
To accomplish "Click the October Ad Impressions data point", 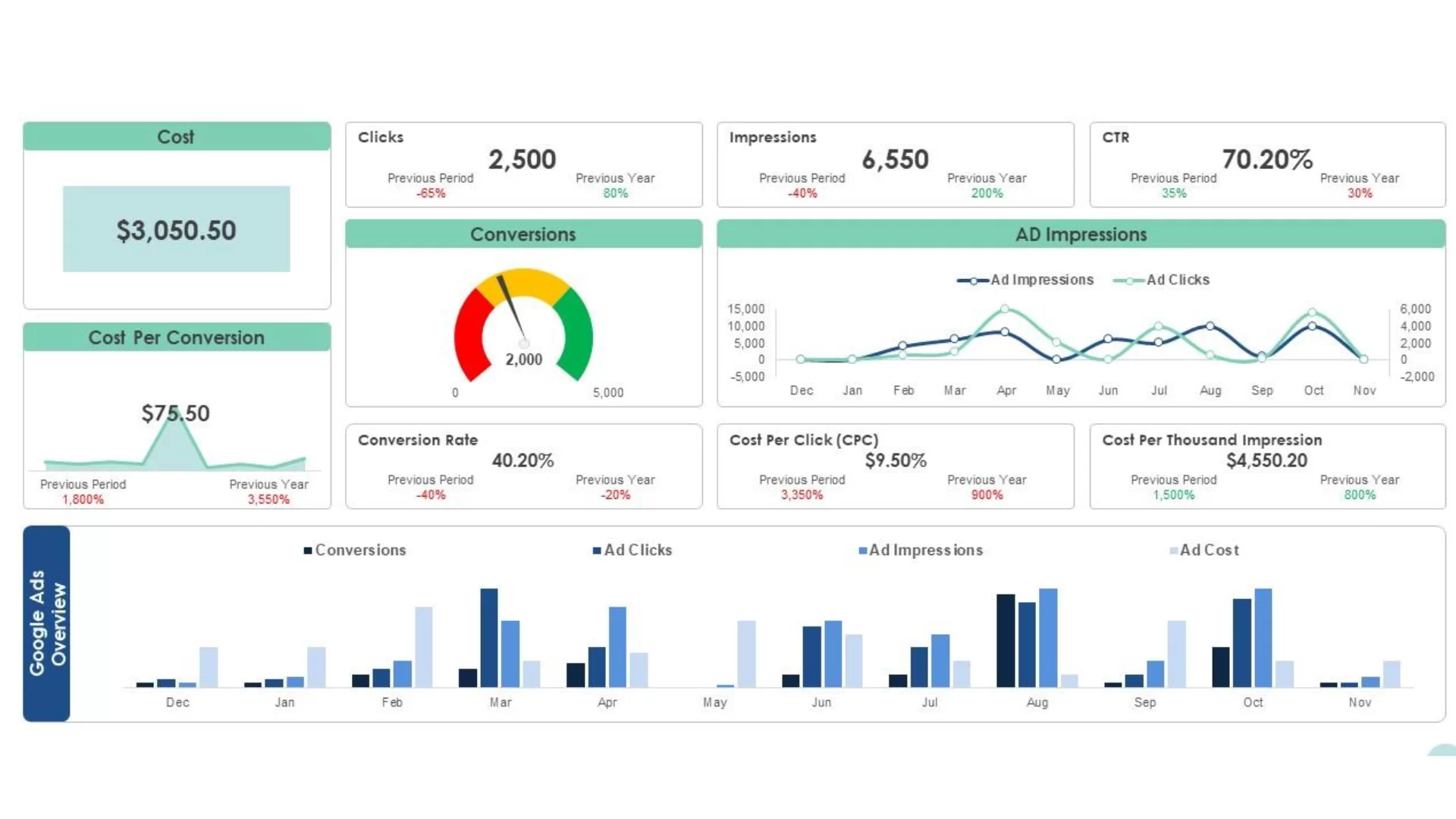I will pos(1313,326).
